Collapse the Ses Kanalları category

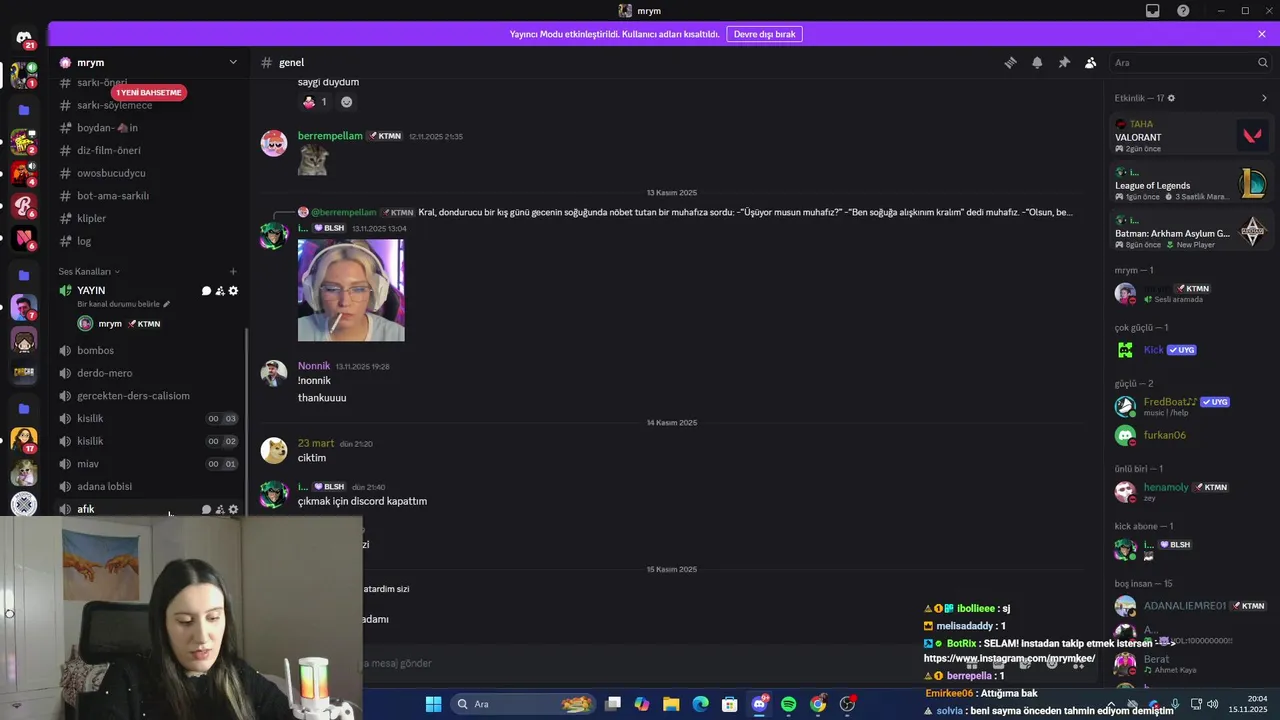tap(89, 271)
